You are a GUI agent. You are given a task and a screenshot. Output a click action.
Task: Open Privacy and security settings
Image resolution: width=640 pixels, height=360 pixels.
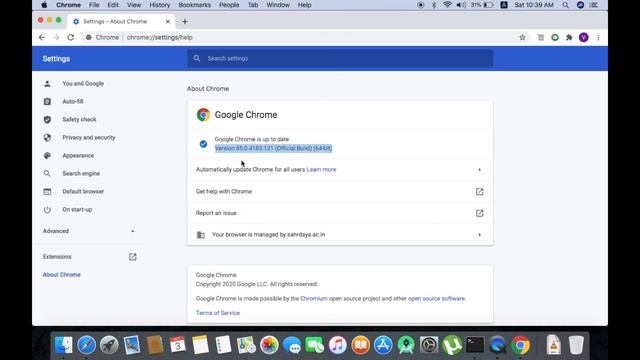[x=89, y=138]
